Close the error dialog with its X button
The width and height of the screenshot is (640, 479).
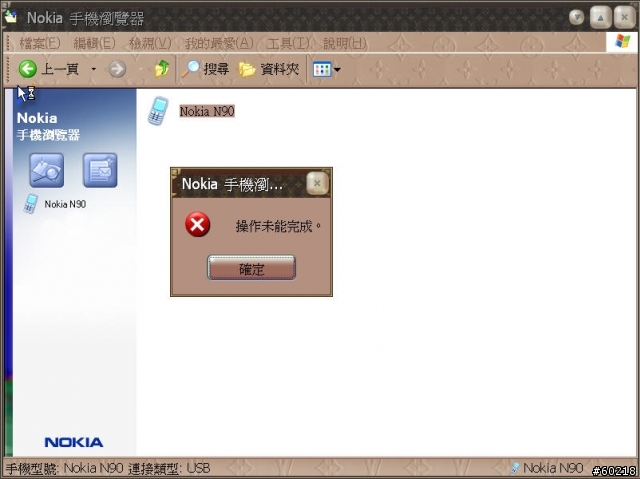[x=317, y=183]
